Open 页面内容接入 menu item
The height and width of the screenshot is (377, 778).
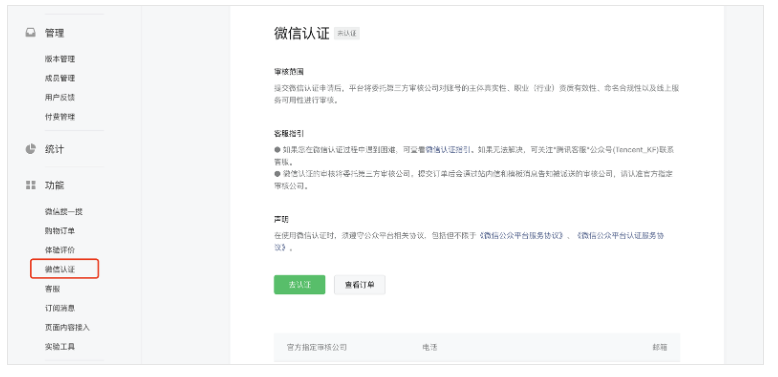(67, 327)
